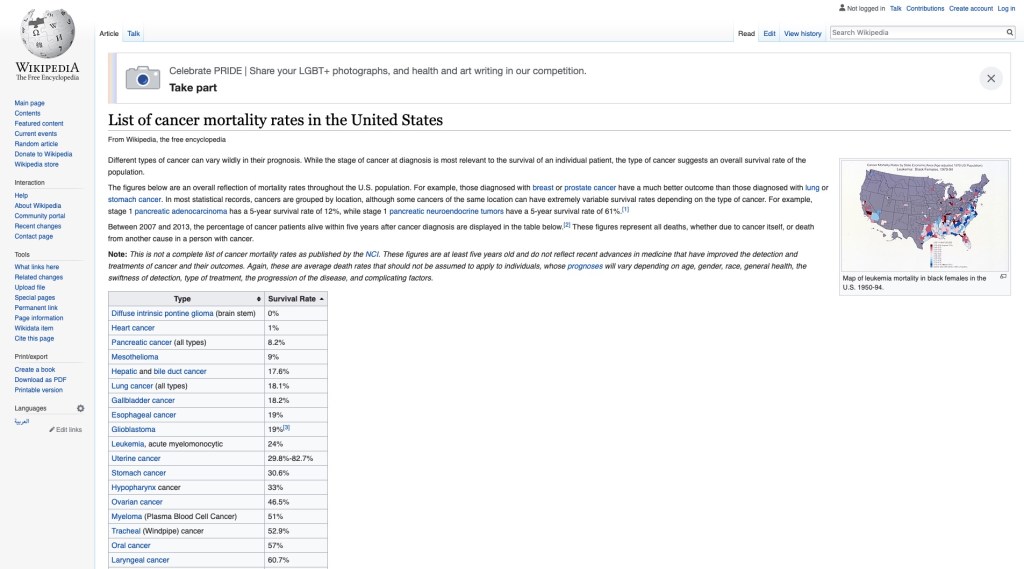
Task: Switch to the Talk tab
Action: click(x=133, y=34)
